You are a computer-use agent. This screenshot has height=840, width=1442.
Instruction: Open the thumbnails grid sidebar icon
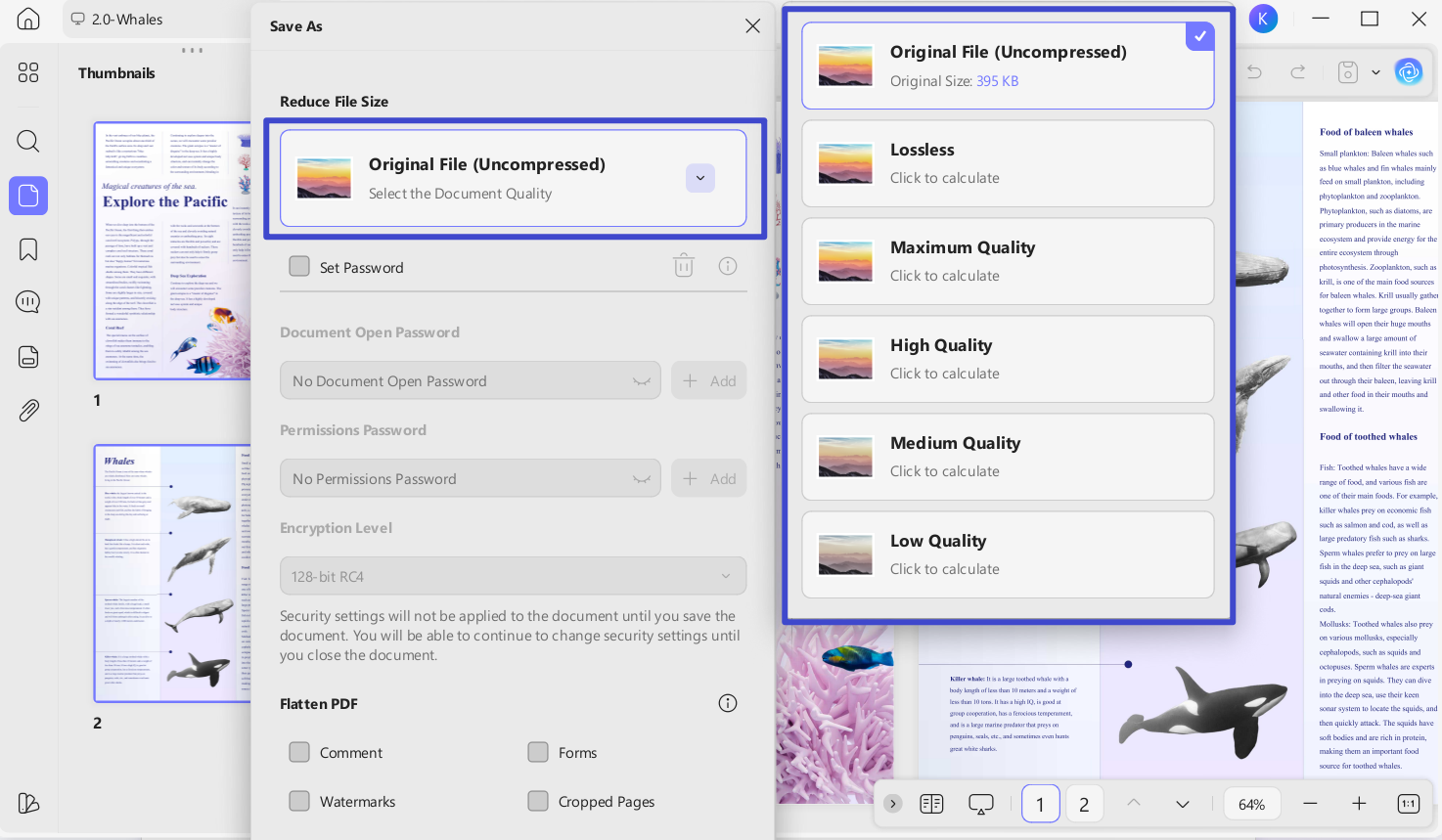click(28, 72)
